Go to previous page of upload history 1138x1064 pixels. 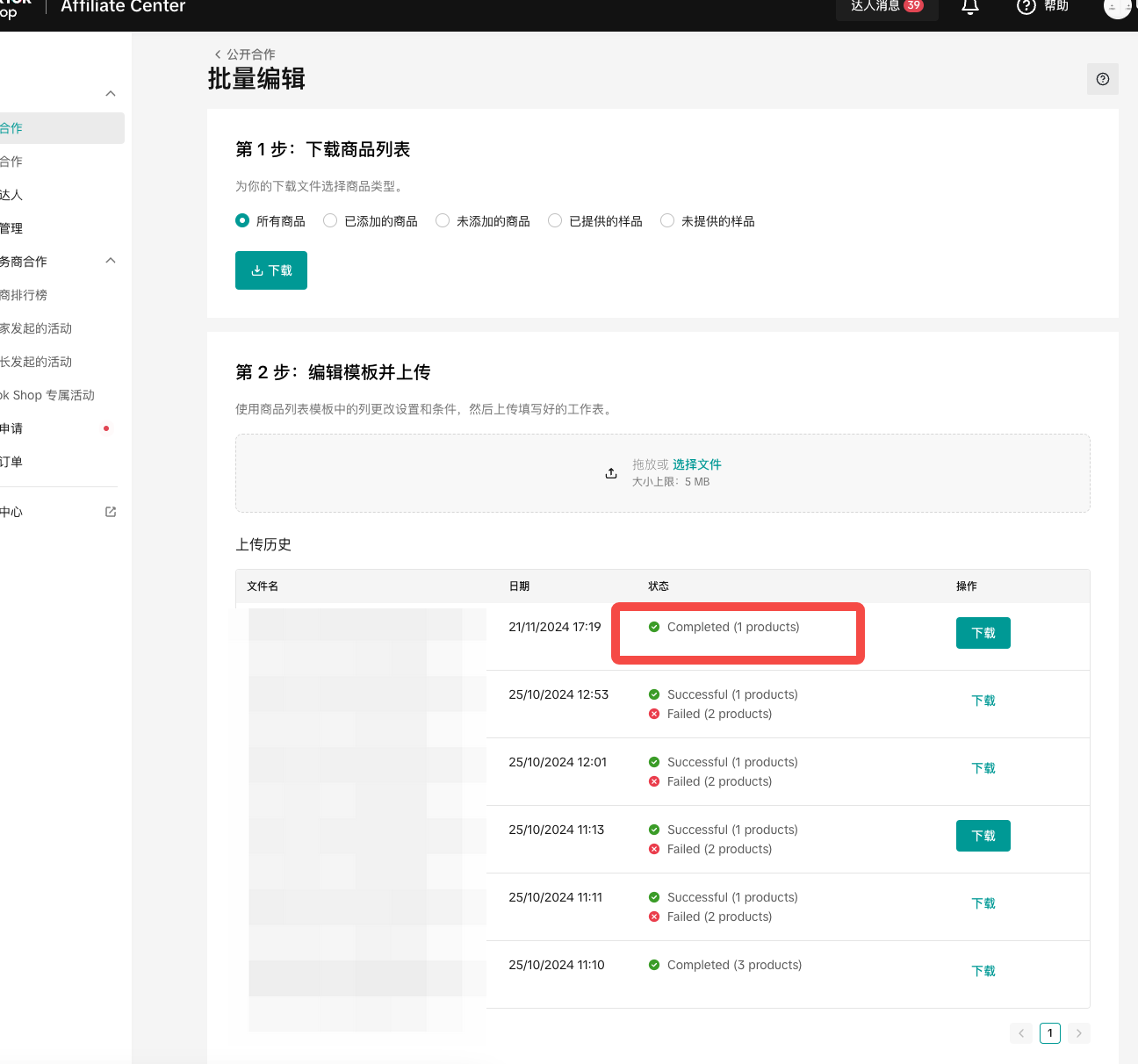click(1021, 1033)
